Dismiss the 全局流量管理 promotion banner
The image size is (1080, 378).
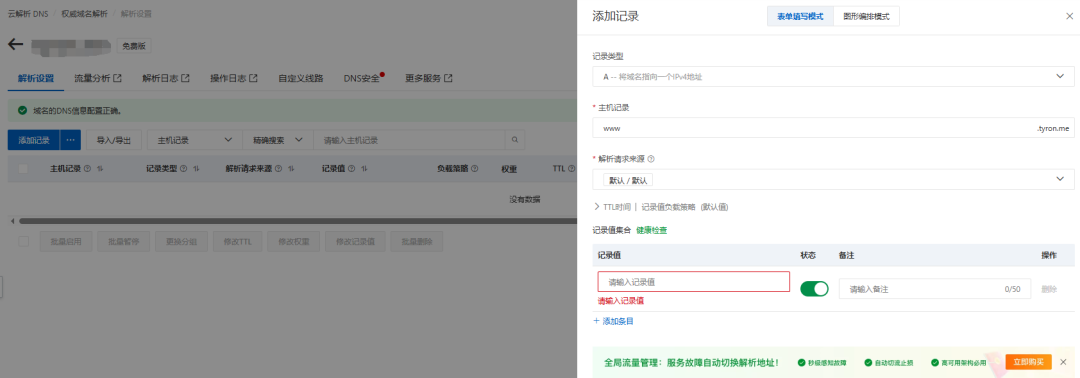pyautogui.click(x=1063, y=361)
